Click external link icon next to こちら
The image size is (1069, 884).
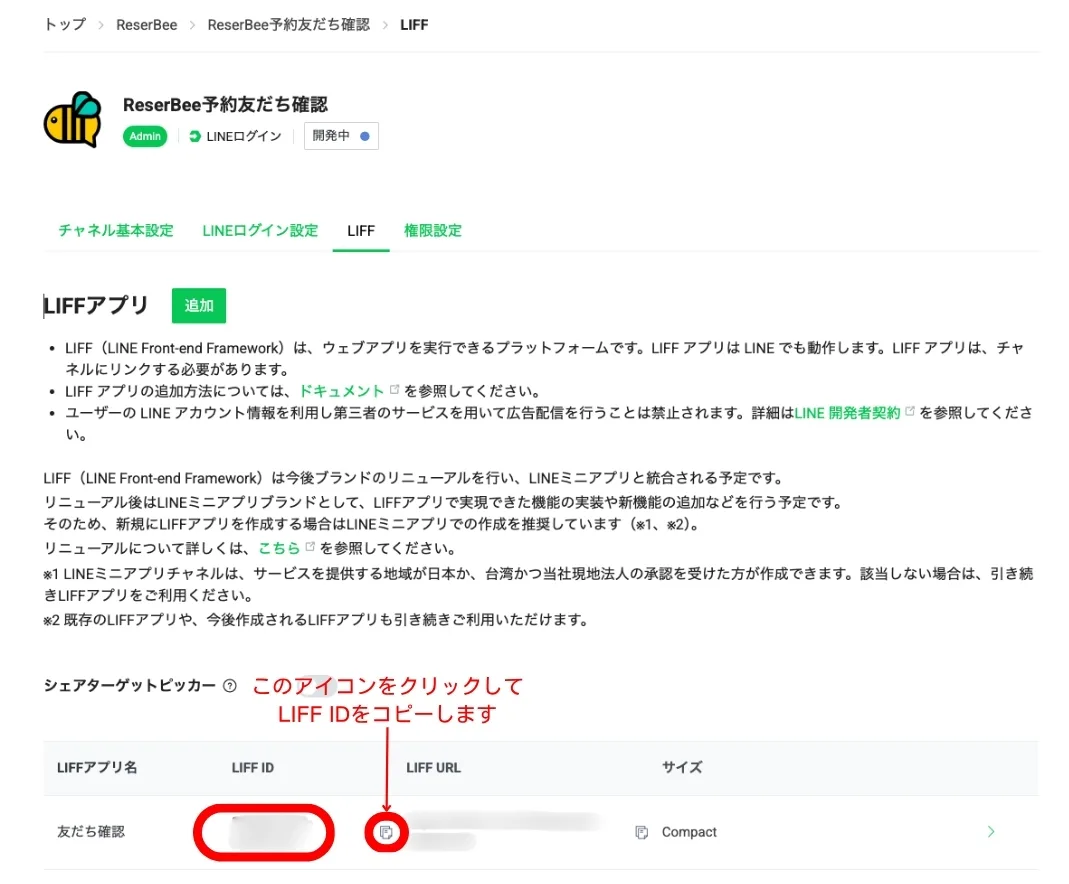[x=310, y=547]
